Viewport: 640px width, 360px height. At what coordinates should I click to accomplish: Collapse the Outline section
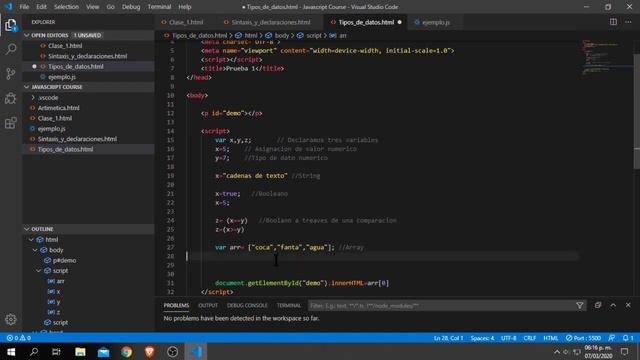point(27,229)
